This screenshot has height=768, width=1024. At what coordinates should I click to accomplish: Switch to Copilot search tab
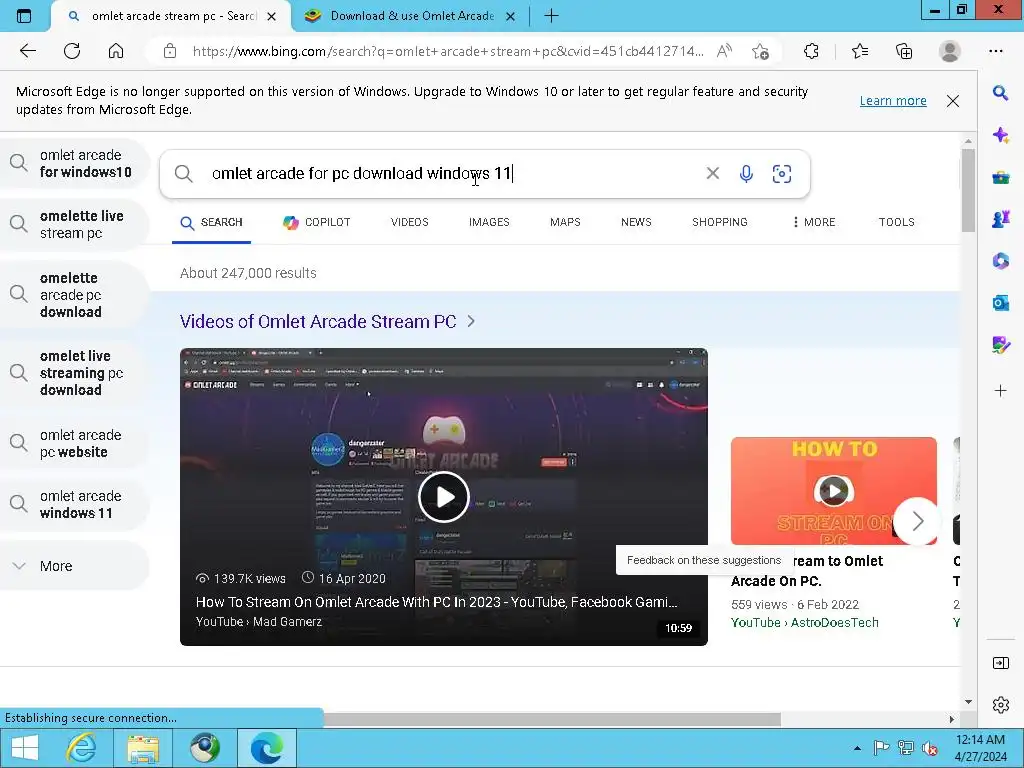[x=317, y=222]
